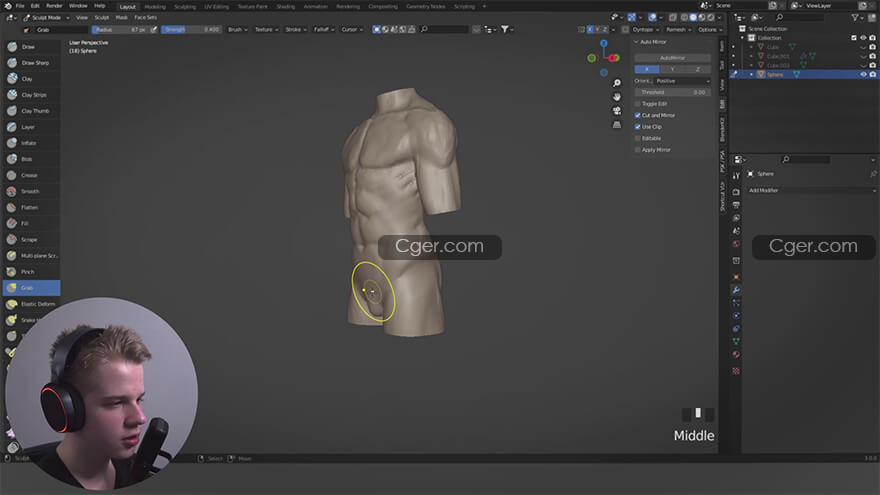The image size is (880, 495).
Task: Enable the Toggle Edit checkbox
Action: [638, 104]
